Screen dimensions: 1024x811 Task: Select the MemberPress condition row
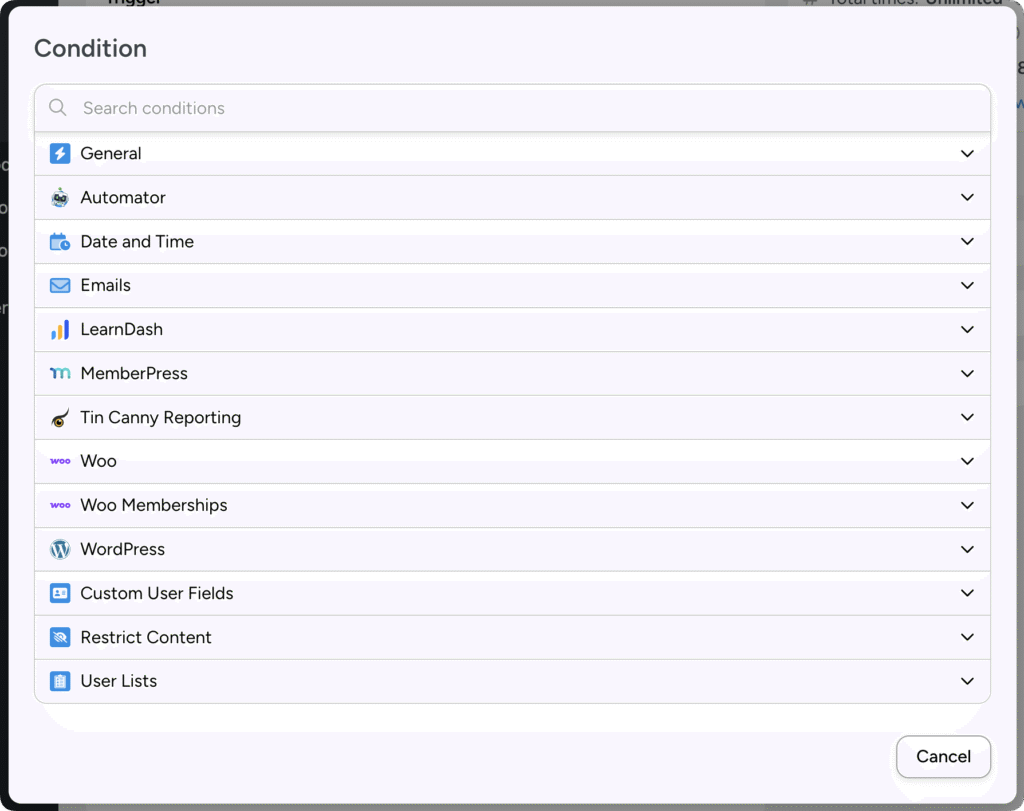[x=512, y=373]
